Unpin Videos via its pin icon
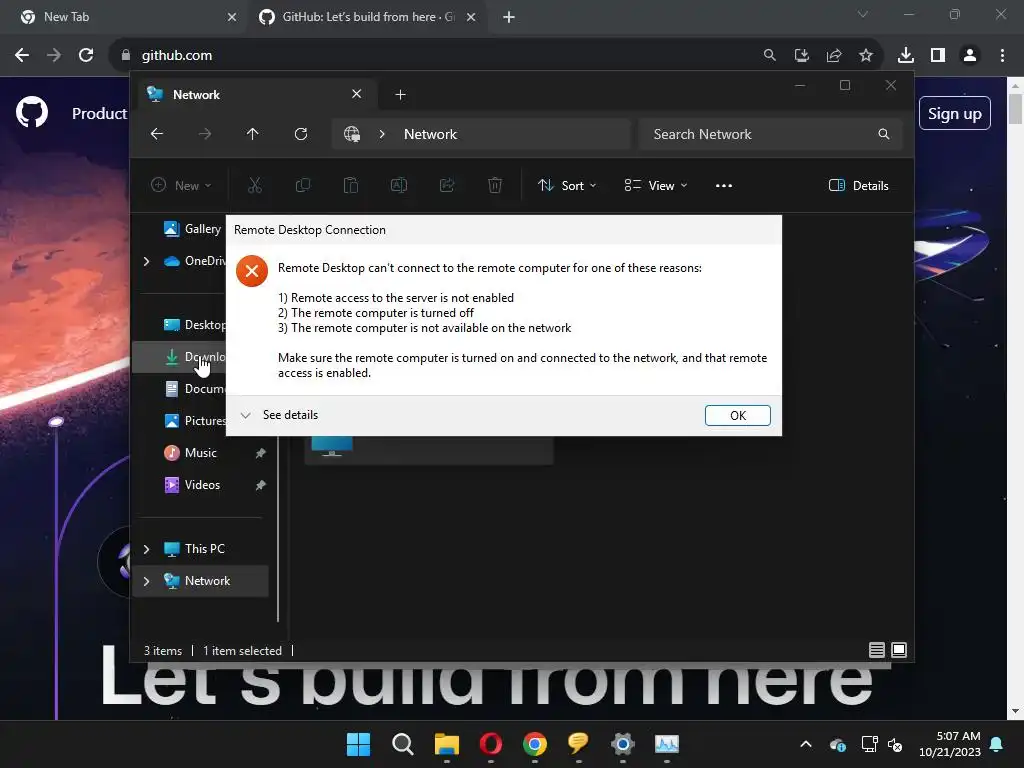Screen dimensions: 1024x768 click(x=261, y=485)
